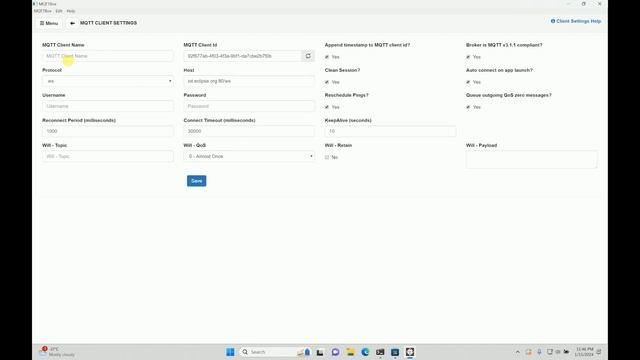Click the Connect Timeout field
Screen dimensions: 640x360
249,131
